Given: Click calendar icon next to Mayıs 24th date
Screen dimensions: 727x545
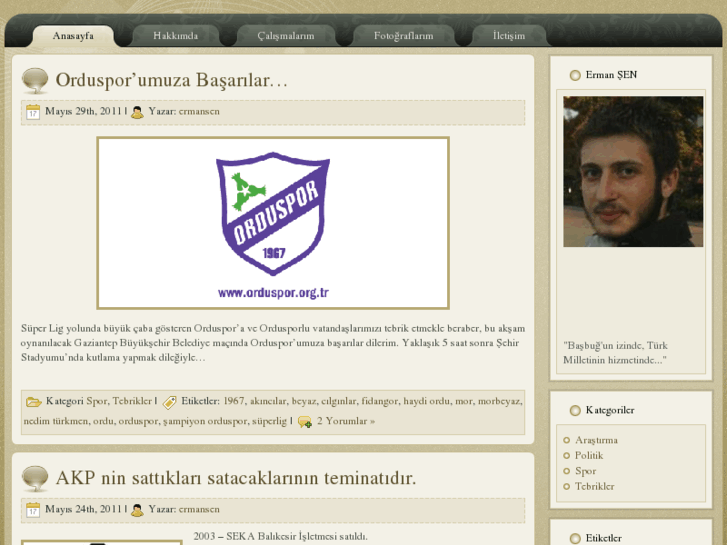Looking at the screenshot, I should tap(33, 510).
